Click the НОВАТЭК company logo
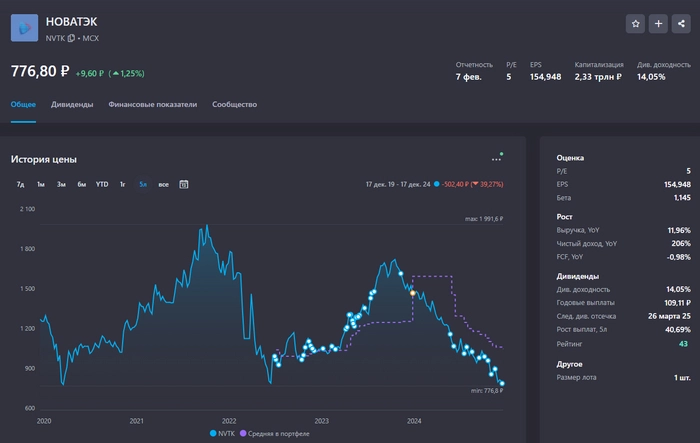The image size is (700, 443). click(25, 27)
